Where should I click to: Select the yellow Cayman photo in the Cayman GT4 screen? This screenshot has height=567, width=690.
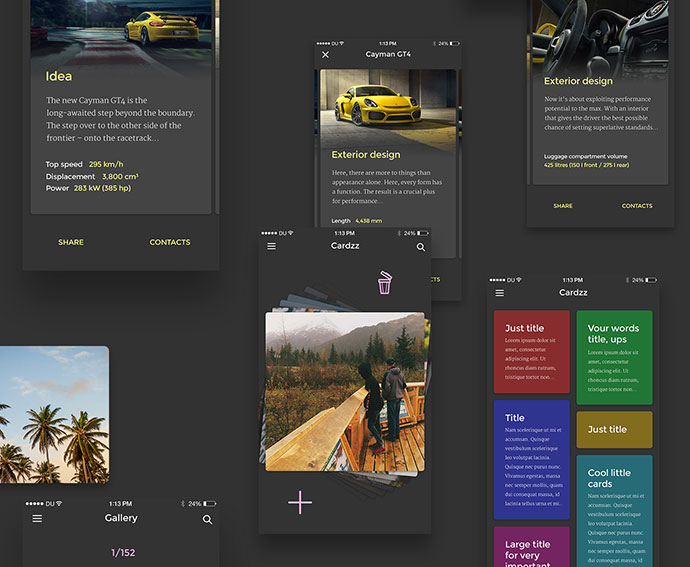(388, 110)
